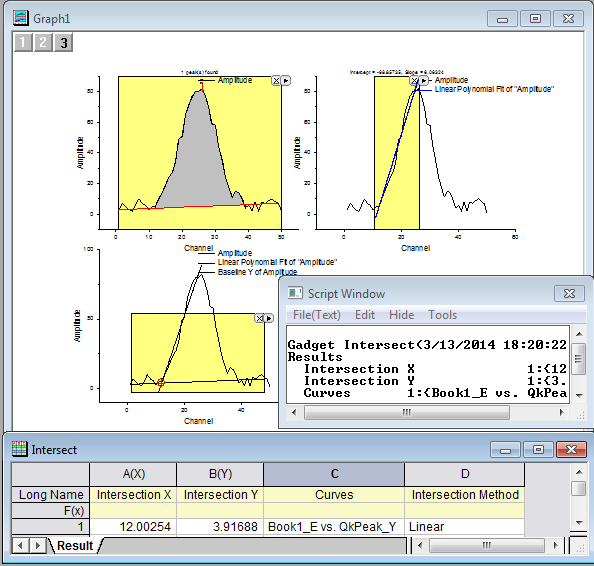The image size is (594, 566).
Task: Select layer 1 button in Graph1
Action: click(23, 42)
